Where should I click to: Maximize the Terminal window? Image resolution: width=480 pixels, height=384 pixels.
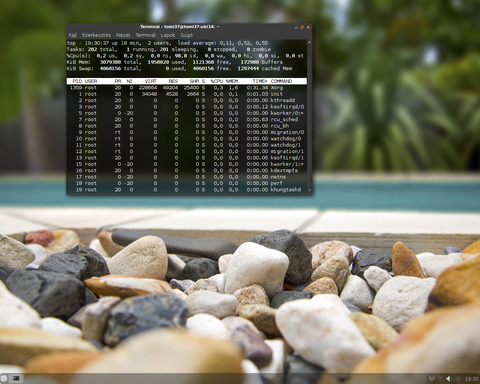[x=302, y=27]
